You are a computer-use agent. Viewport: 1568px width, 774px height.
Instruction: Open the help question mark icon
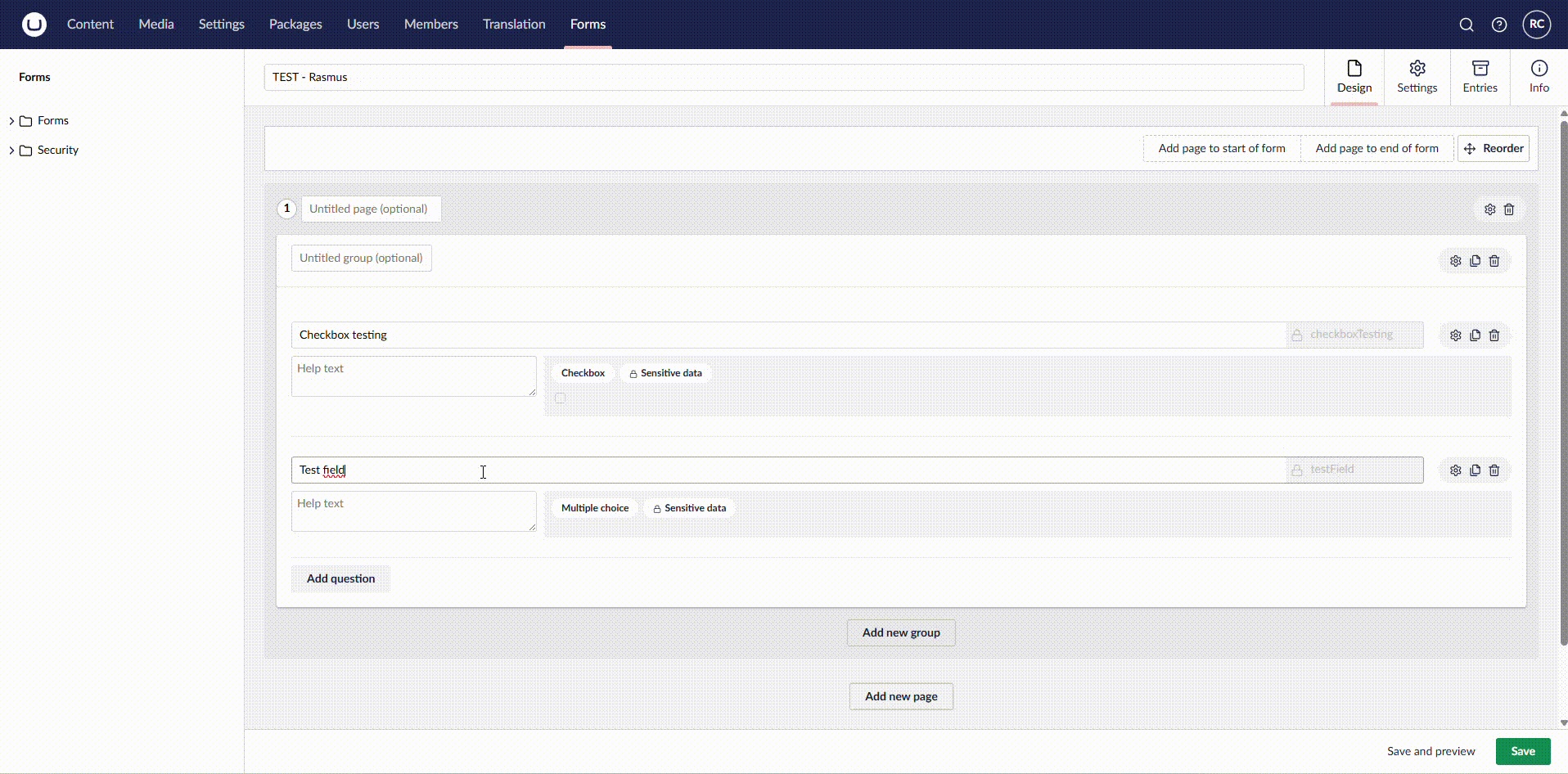coord(1499,25)
